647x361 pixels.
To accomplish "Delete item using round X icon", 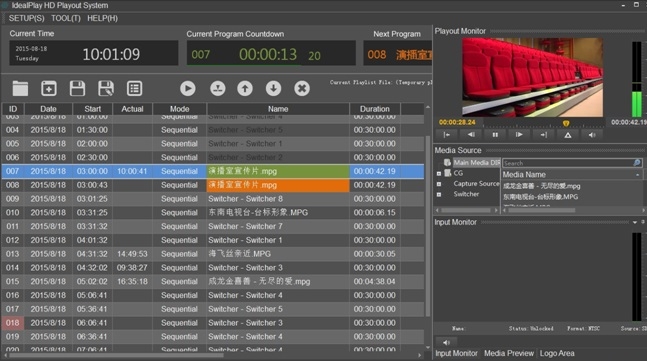I will tap(302, 88).
